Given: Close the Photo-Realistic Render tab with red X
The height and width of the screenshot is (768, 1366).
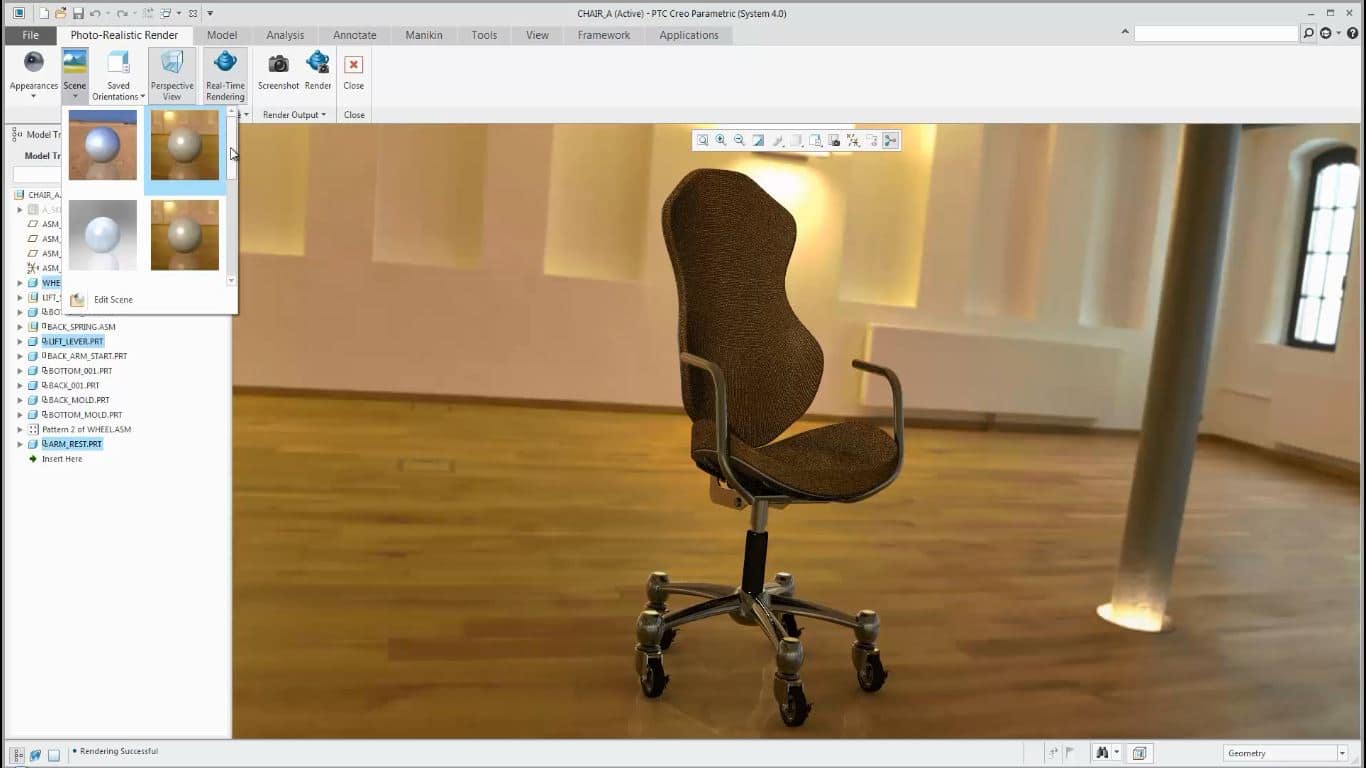Looking at the screenshot, I should coord(353,65).
